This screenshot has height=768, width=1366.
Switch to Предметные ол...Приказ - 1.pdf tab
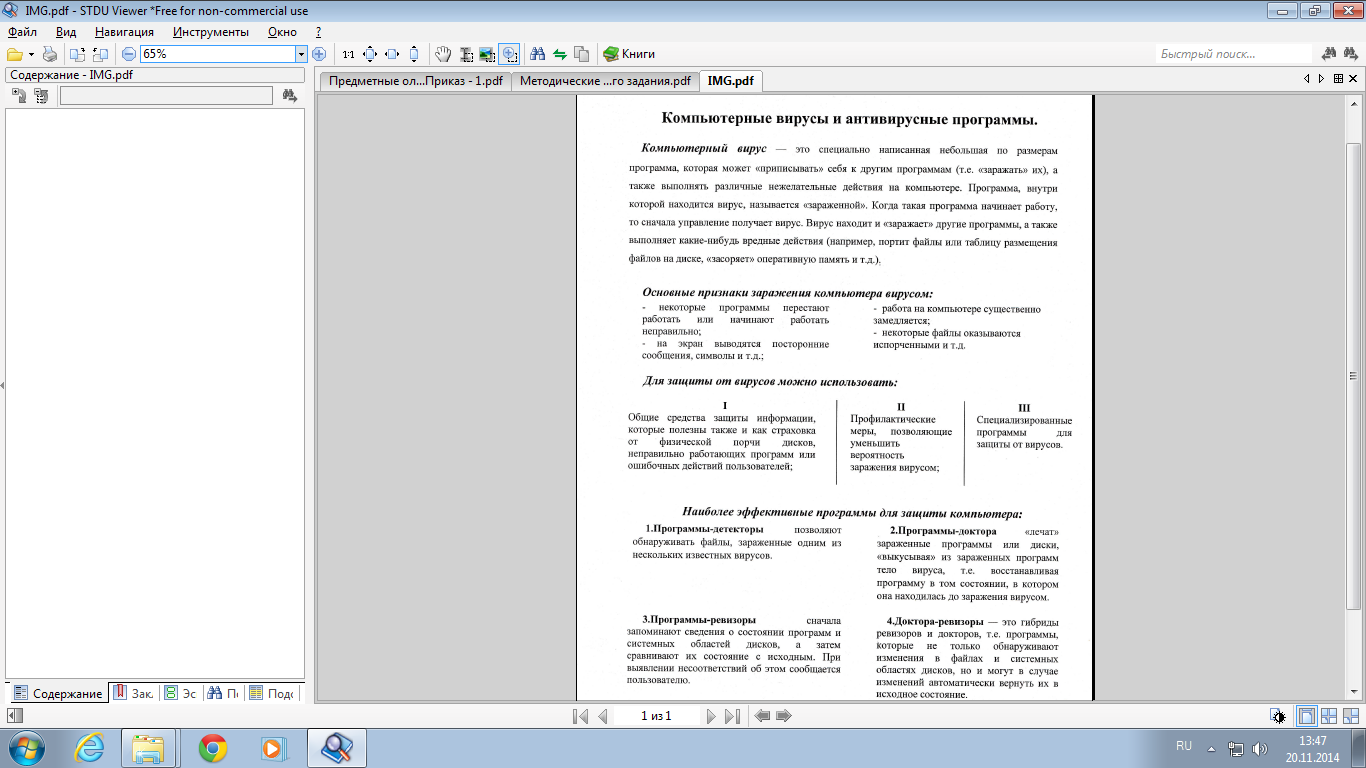tap(415, 81)
